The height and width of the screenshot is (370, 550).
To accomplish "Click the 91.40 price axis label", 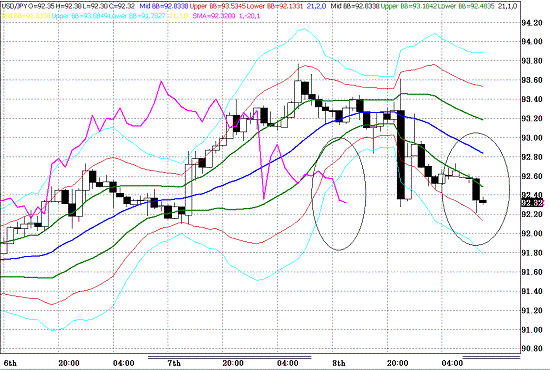I will click(x=532, y=291).
